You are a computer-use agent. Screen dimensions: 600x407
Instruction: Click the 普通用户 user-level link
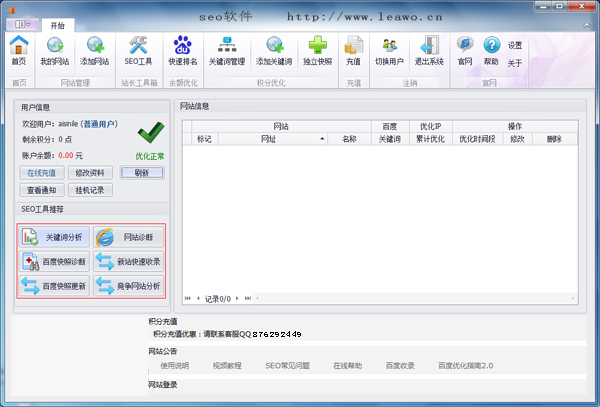[99, 124]
